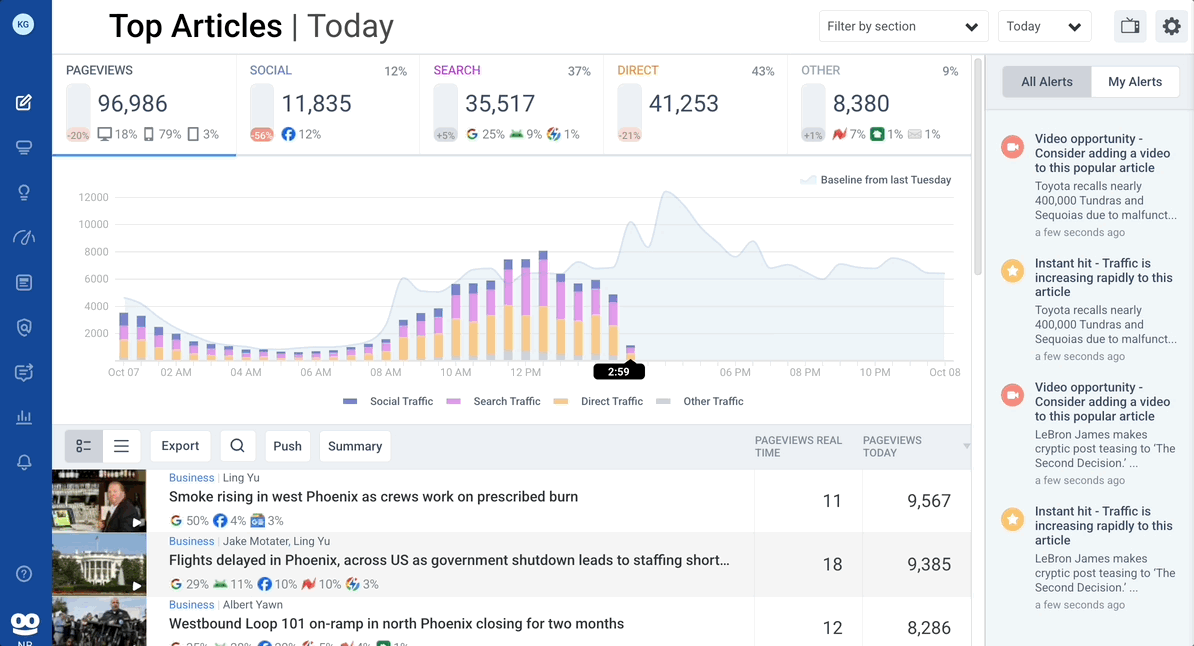The width and height of the screenshot is (1194, 646).
Task: Click the bell notifications sidebar icon
Action: pyautogui.click(x=24, y=462)
